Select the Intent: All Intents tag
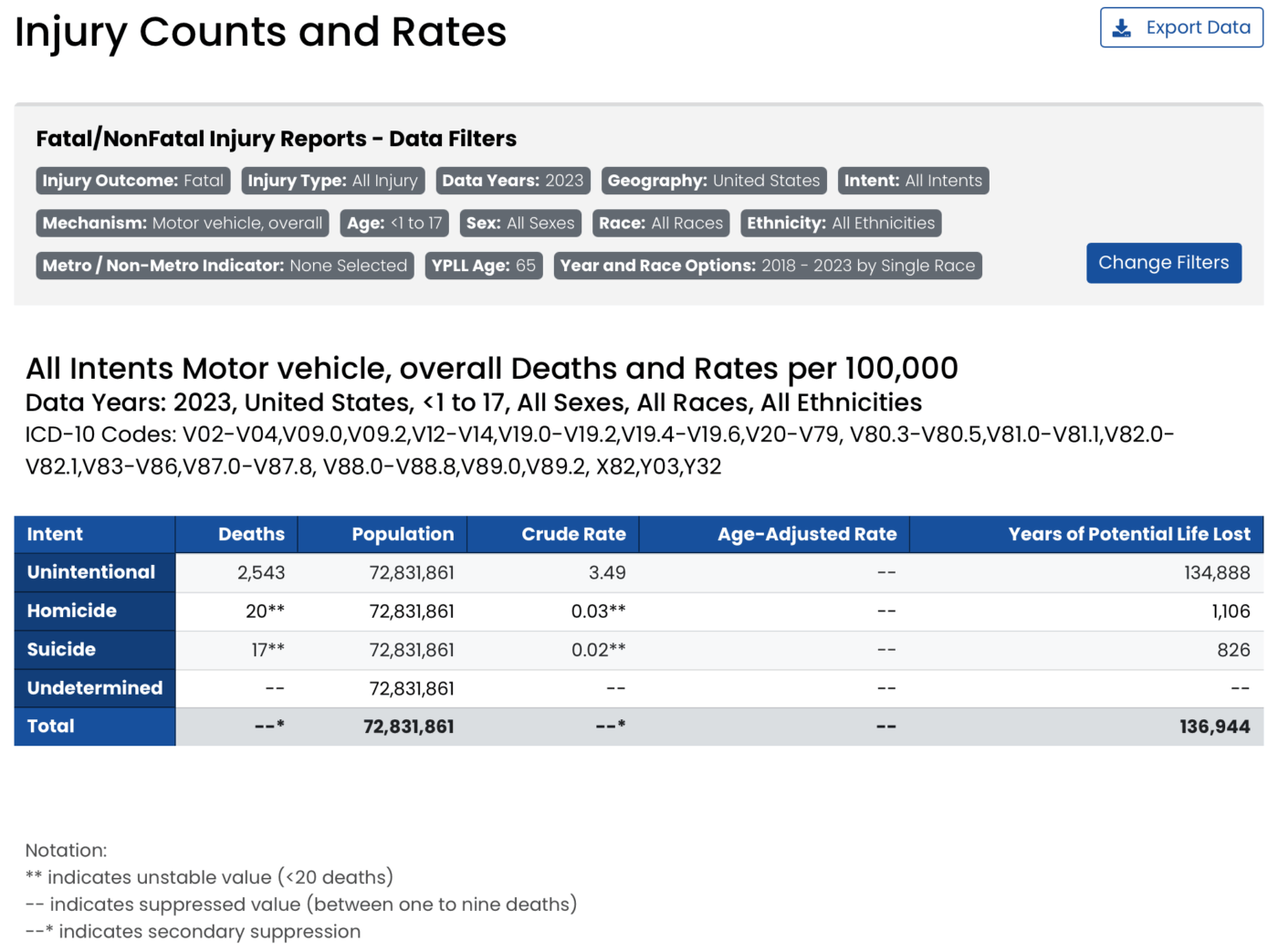This screenshot has width=1278, height=952. coord(912,181)
